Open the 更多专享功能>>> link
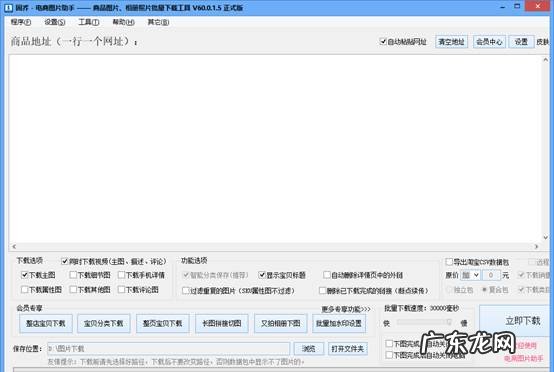The width and height of the screenshot is (554, 372). [346, 309]
